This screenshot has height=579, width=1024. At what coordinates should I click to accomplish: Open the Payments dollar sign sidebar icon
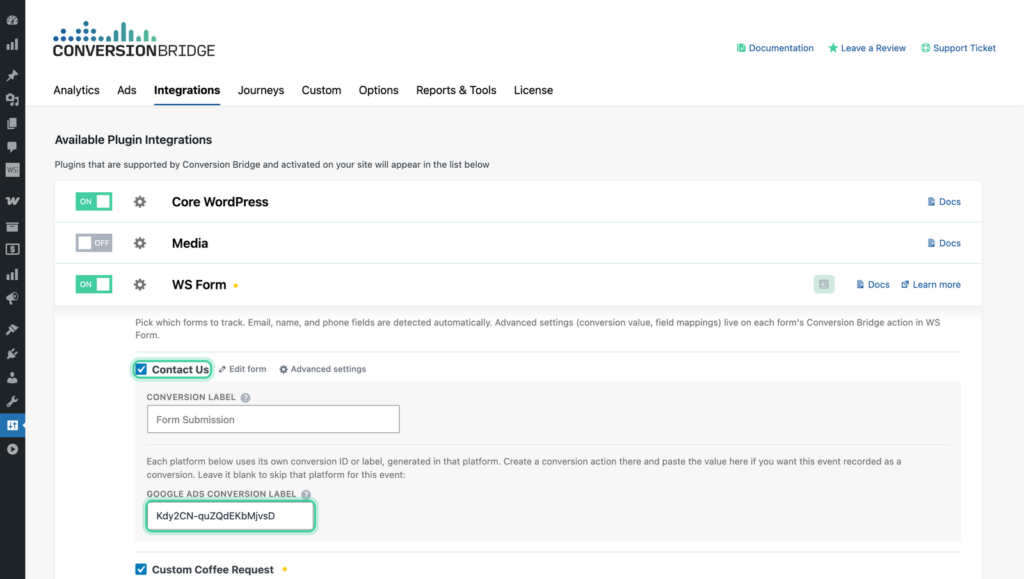(12, 249)
